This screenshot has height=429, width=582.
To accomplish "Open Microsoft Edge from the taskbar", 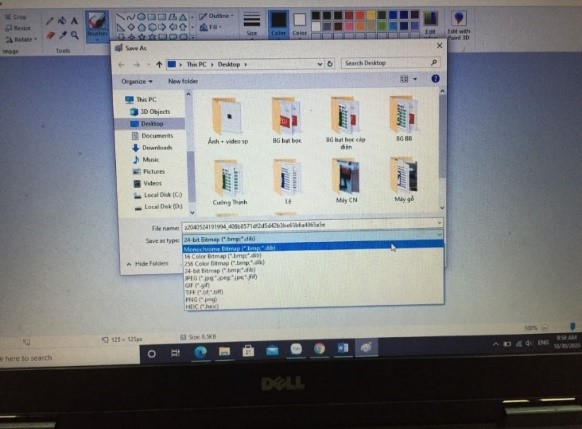I will 200,351.
